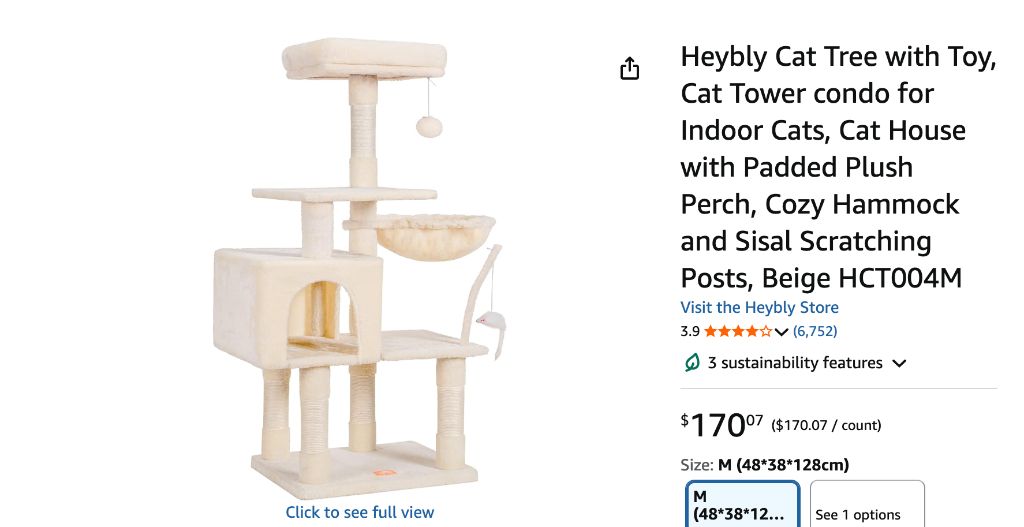The image size is (1024, 527).
Task: Open the 6,752 customer ratings link
Action: [815, 331]
